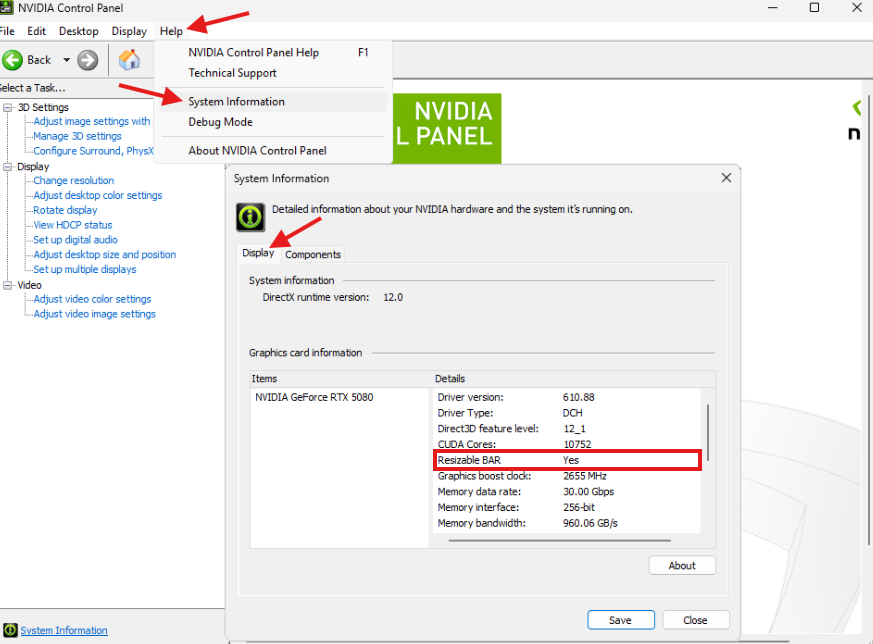Image resolution: width=873 pixels, height=644 pixels.
Task: Click the Details column header
Action: 573,378
